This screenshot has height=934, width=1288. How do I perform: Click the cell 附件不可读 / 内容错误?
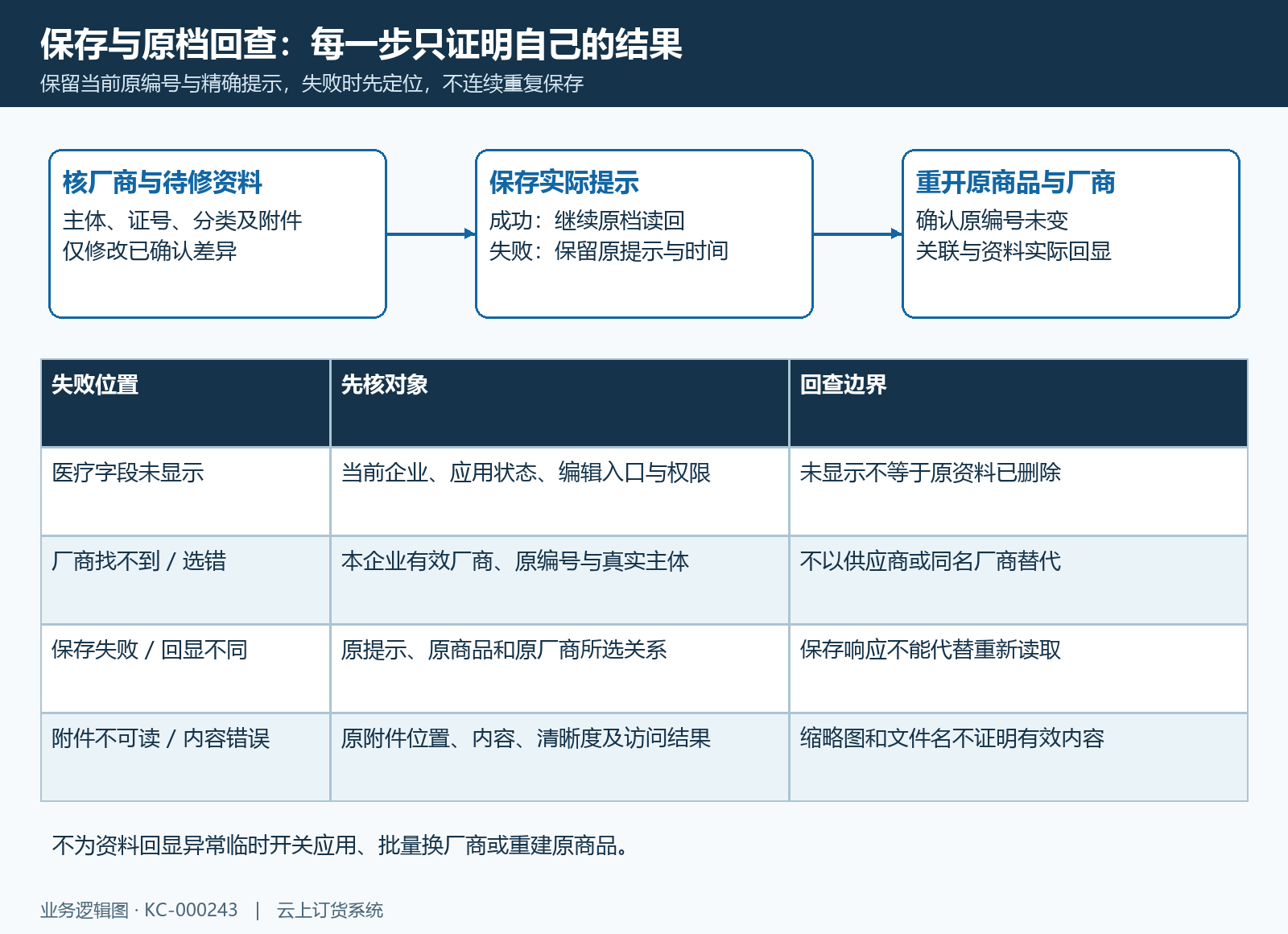pos(186,757)
